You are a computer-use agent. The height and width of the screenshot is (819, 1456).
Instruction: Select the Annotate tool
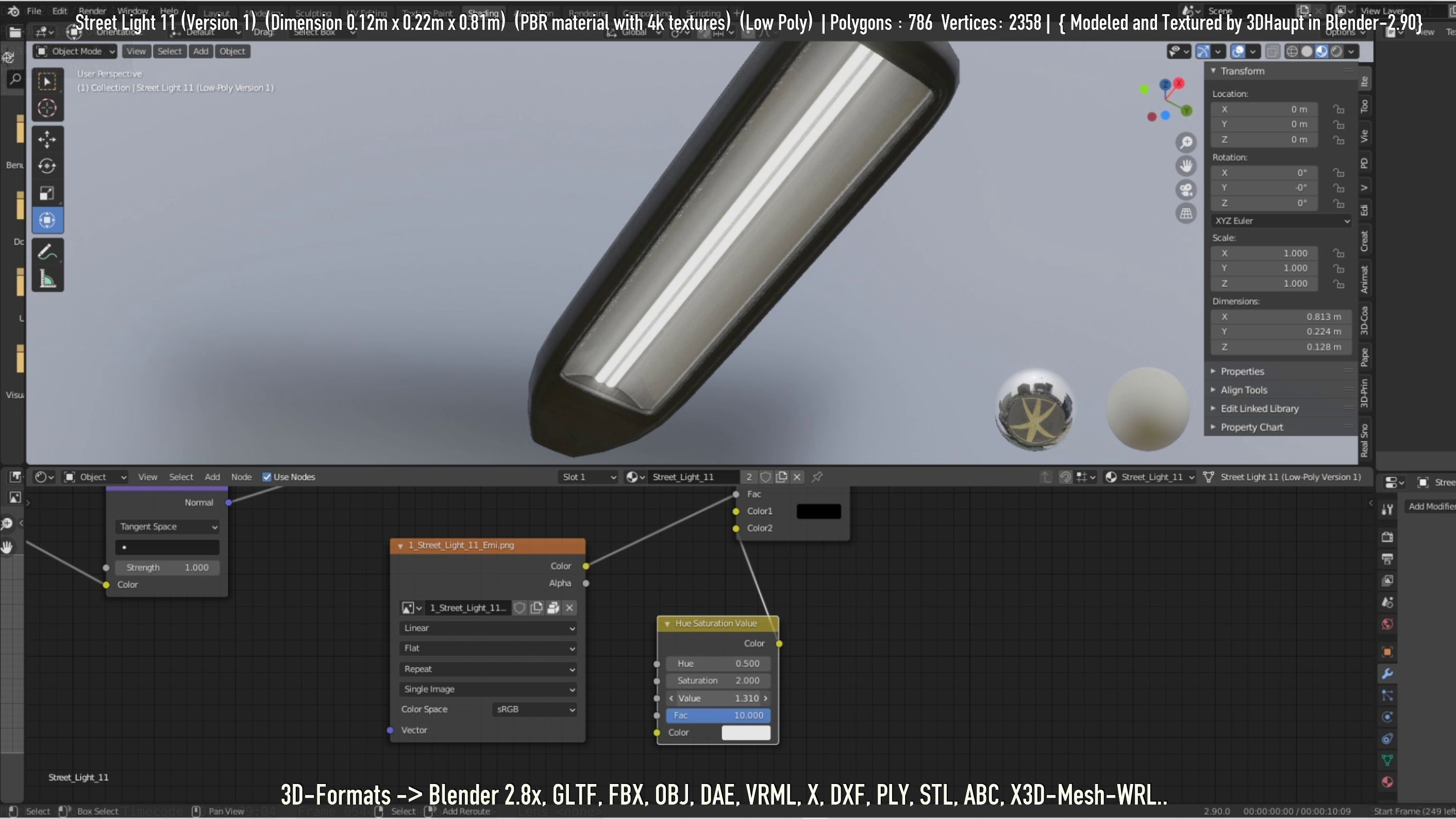pyautogui.click(x=47, y=251)
